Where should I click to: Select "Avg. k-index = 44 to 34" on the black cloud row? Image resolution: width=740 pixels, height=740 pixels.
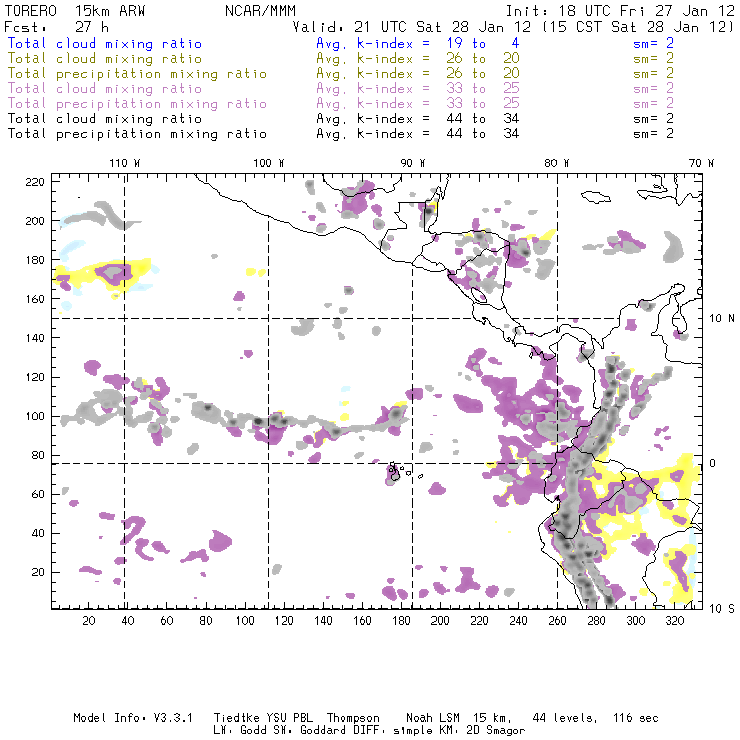coord(418,118)
